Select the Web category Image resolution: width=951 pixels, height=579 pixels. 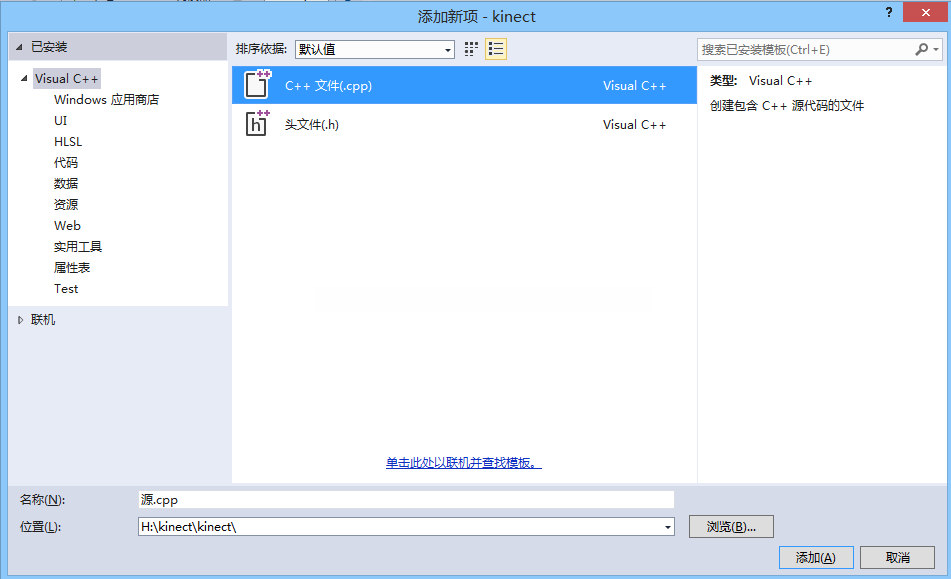pyautogui.click(x=67, y=226)
